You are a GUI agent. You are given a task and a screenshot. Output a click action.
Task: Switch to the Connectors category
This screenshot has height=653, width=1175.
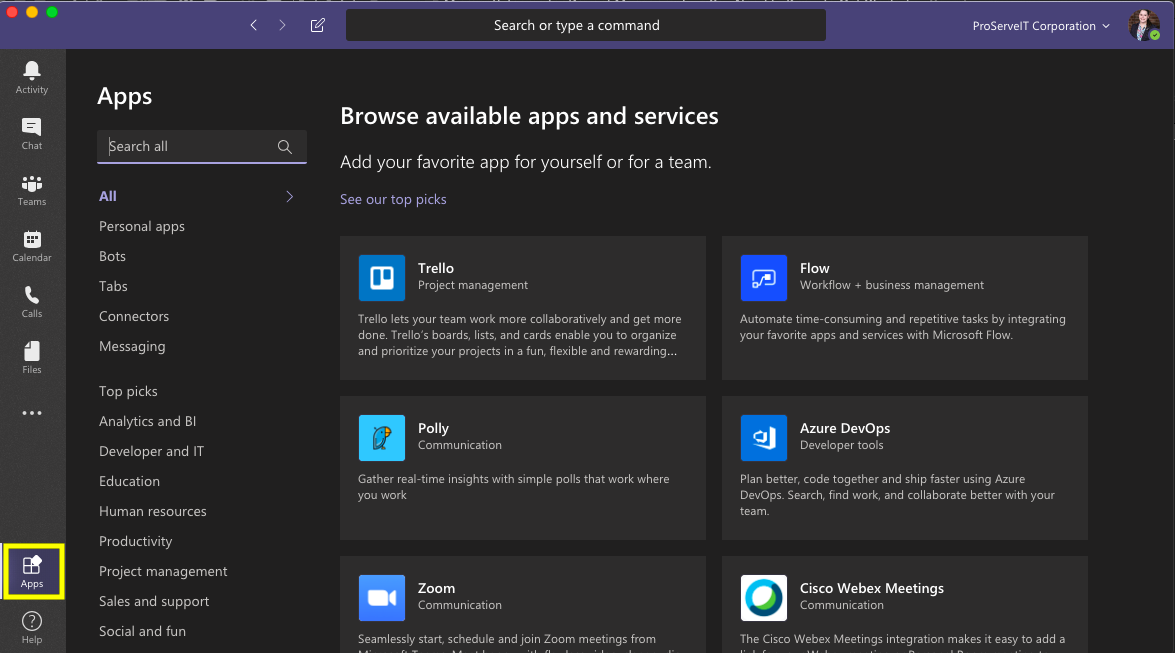[133, 316]
